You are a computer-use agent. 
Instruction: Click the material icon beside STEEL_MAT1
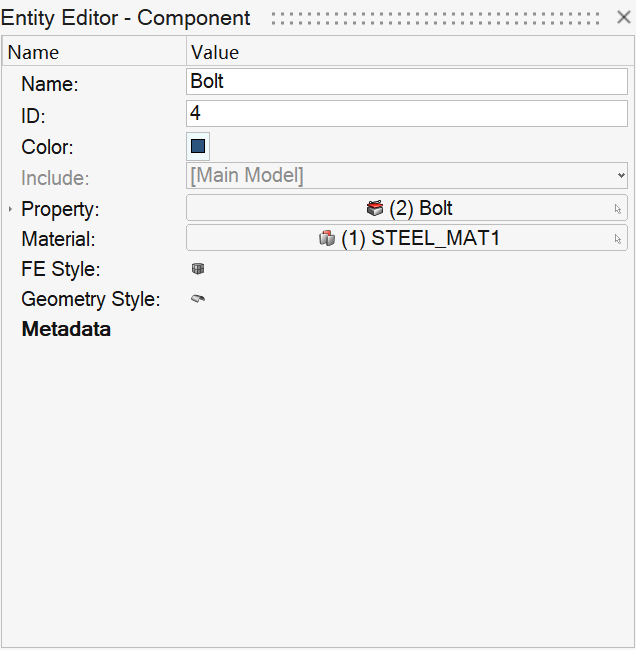click(326, 238)
